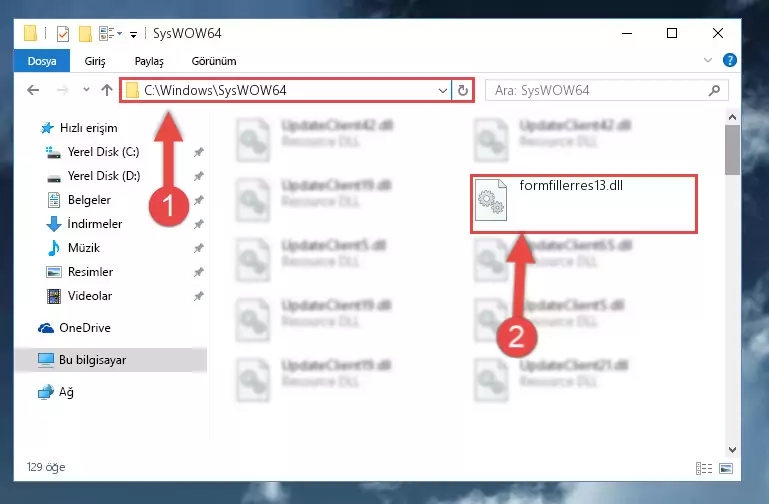Go up one folder level

coord(107,90)
